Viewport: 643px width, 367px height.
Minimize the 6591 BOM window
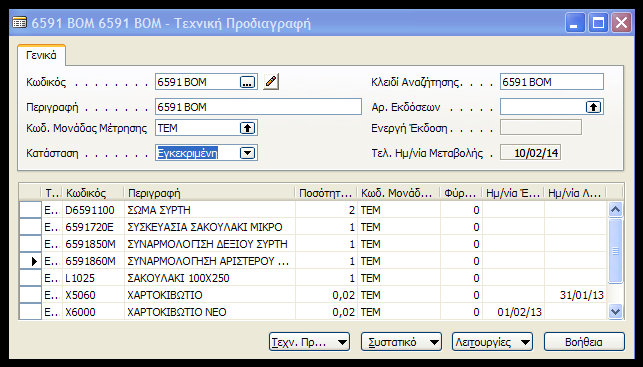coord(575,23)
